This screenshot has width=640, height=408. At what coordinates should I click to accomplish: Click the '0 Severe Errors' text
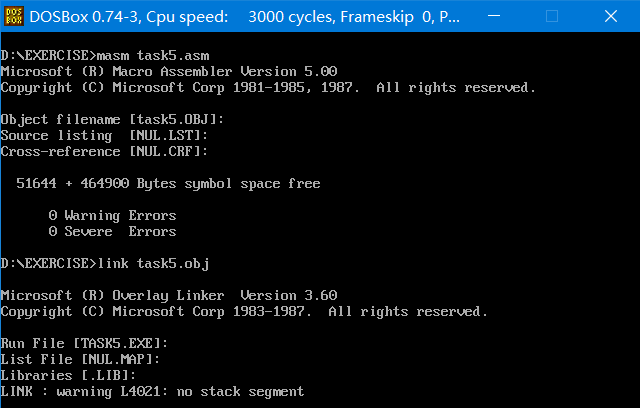[112, 231]
